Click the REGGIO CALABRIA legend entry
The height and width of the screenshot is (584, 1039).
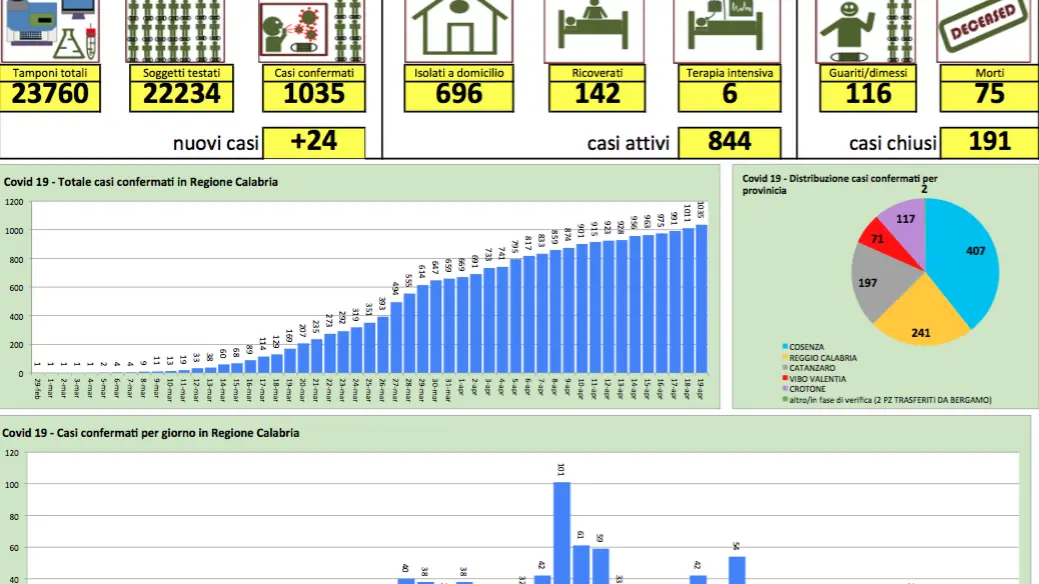(820, 358)
